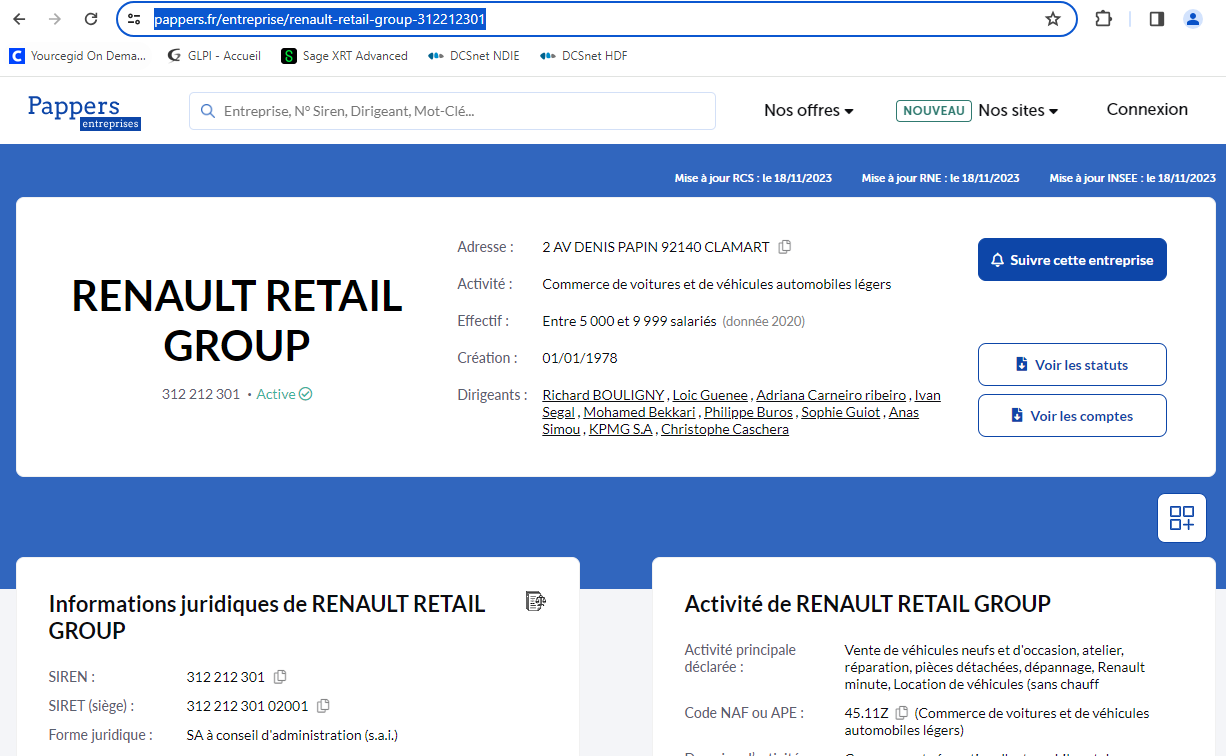Open site information icon in address bar

click(134, 19)
